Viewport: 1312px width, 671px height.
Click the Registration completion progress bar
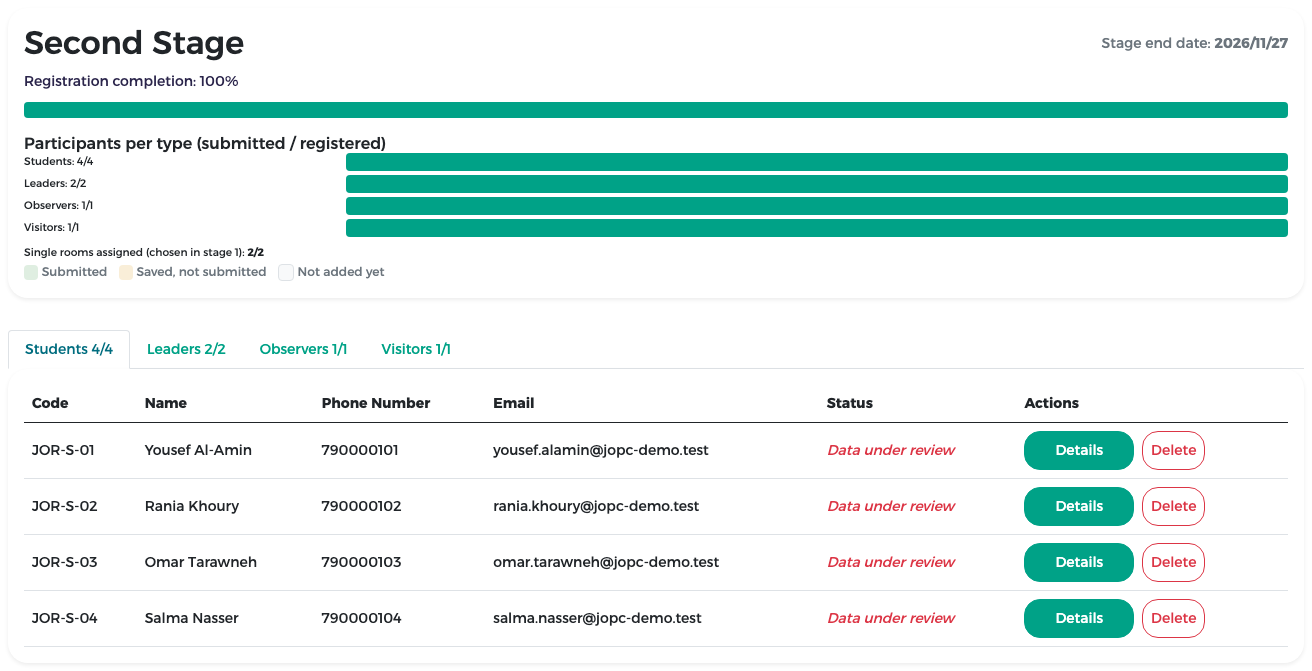(656, 110)
